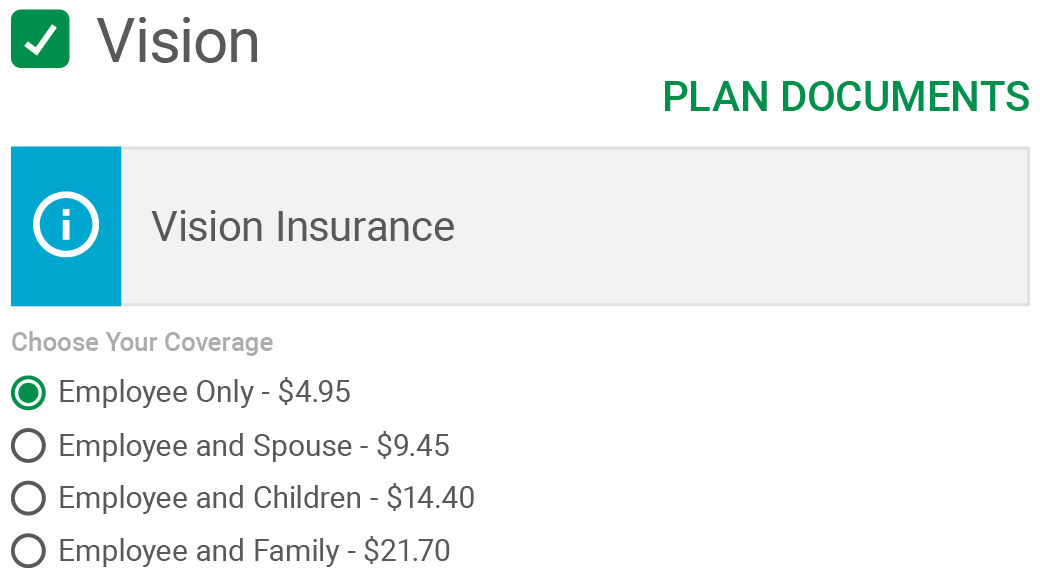This screenshot has width=1040, height=587.
Task: Click the $14.40 children price text
Action: (431, 497)
